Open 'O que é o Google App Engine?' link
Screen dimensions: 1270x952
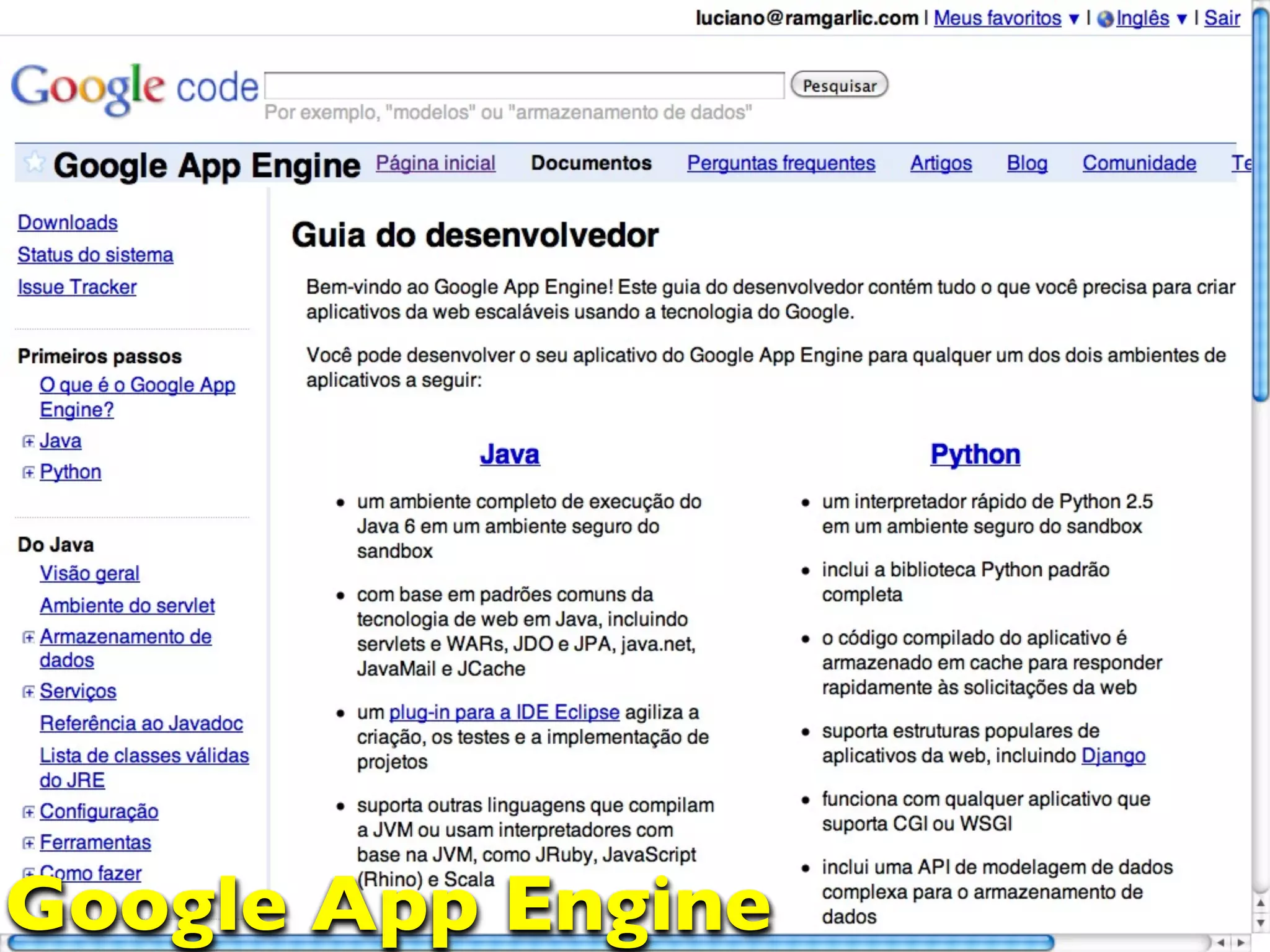pyautogui.click(x=138, y=397)
